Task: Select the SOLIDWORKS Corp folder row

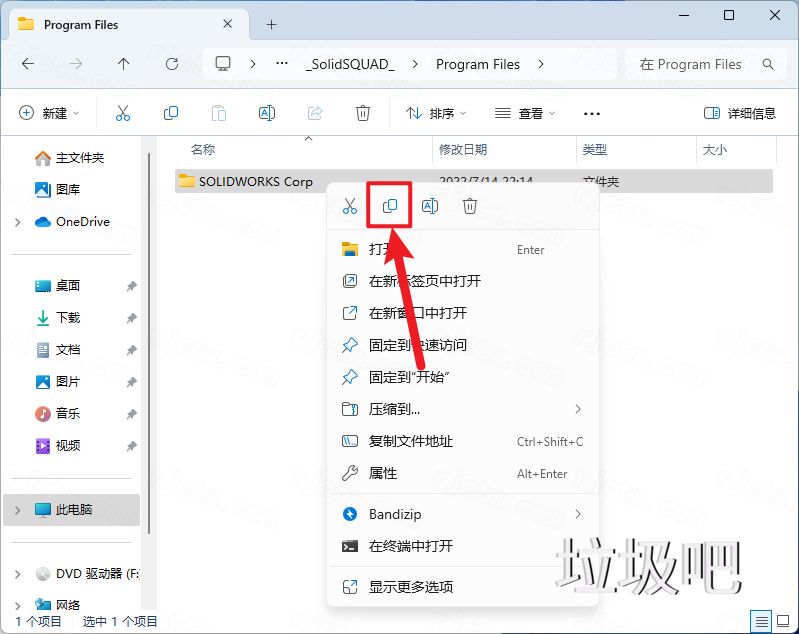Action: pos(474,181)
